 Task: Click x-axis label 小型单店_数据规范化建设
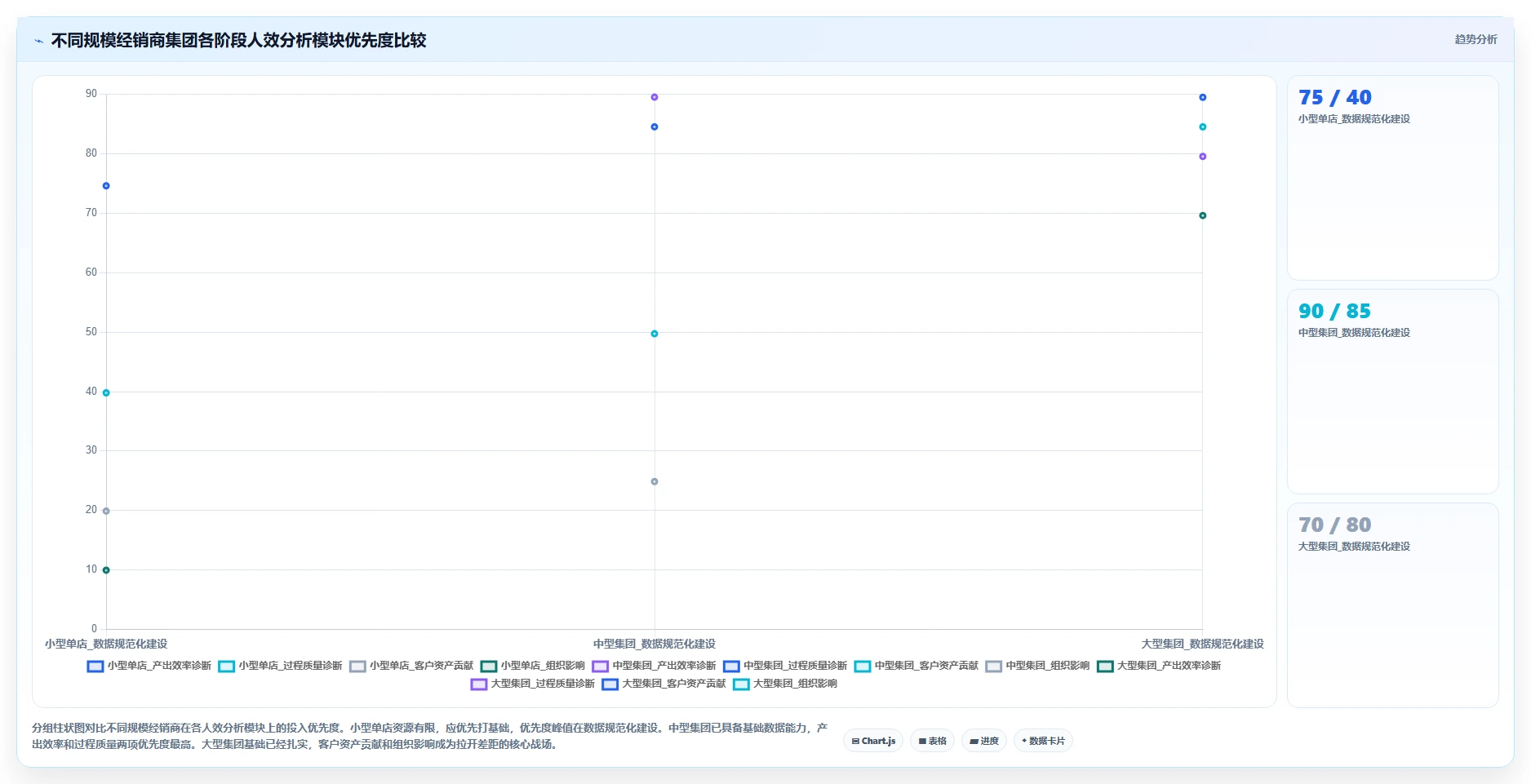(106, 644)
